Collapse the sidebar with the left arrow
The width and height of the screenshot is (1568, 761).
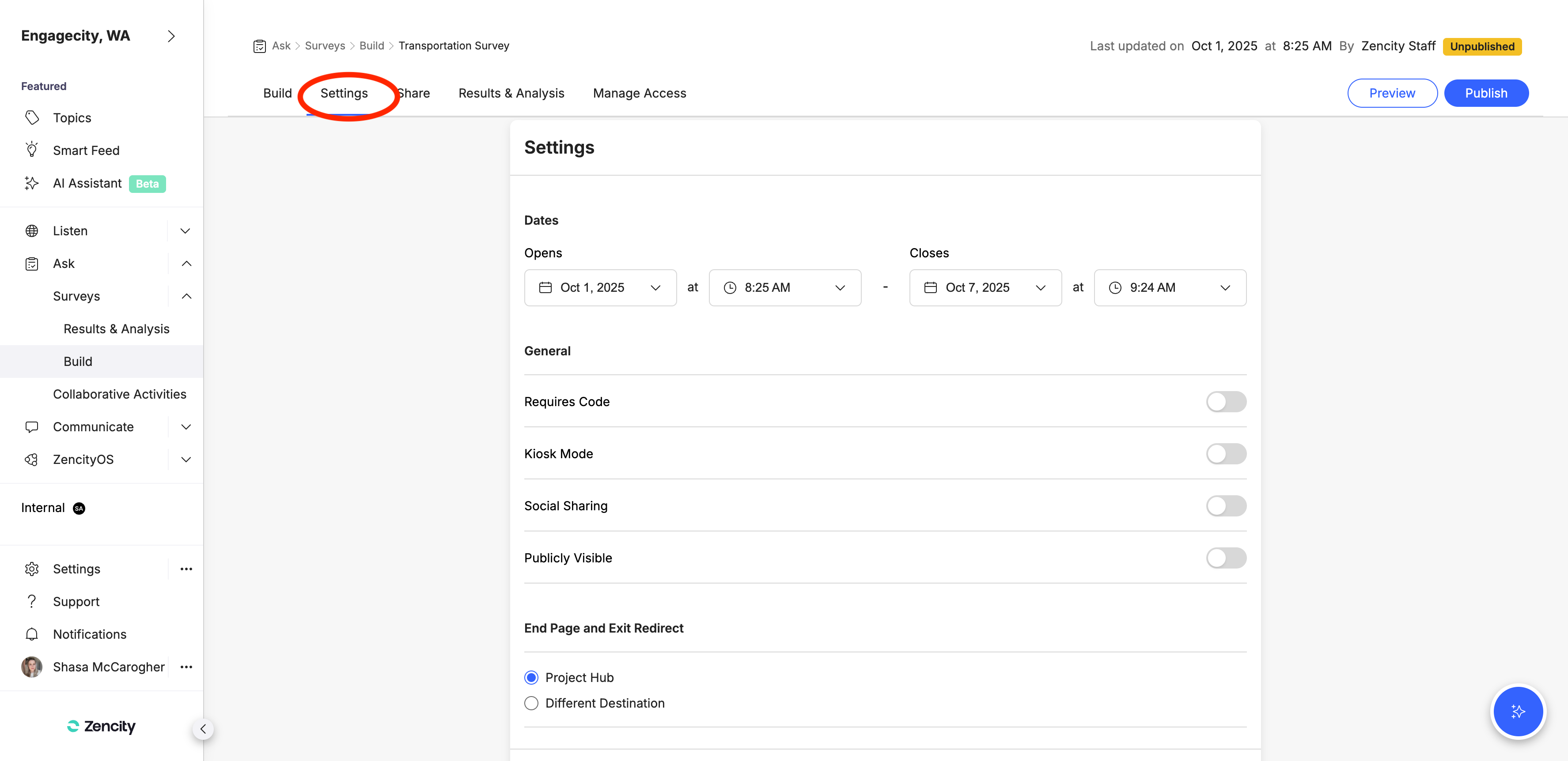coord(203,728)
